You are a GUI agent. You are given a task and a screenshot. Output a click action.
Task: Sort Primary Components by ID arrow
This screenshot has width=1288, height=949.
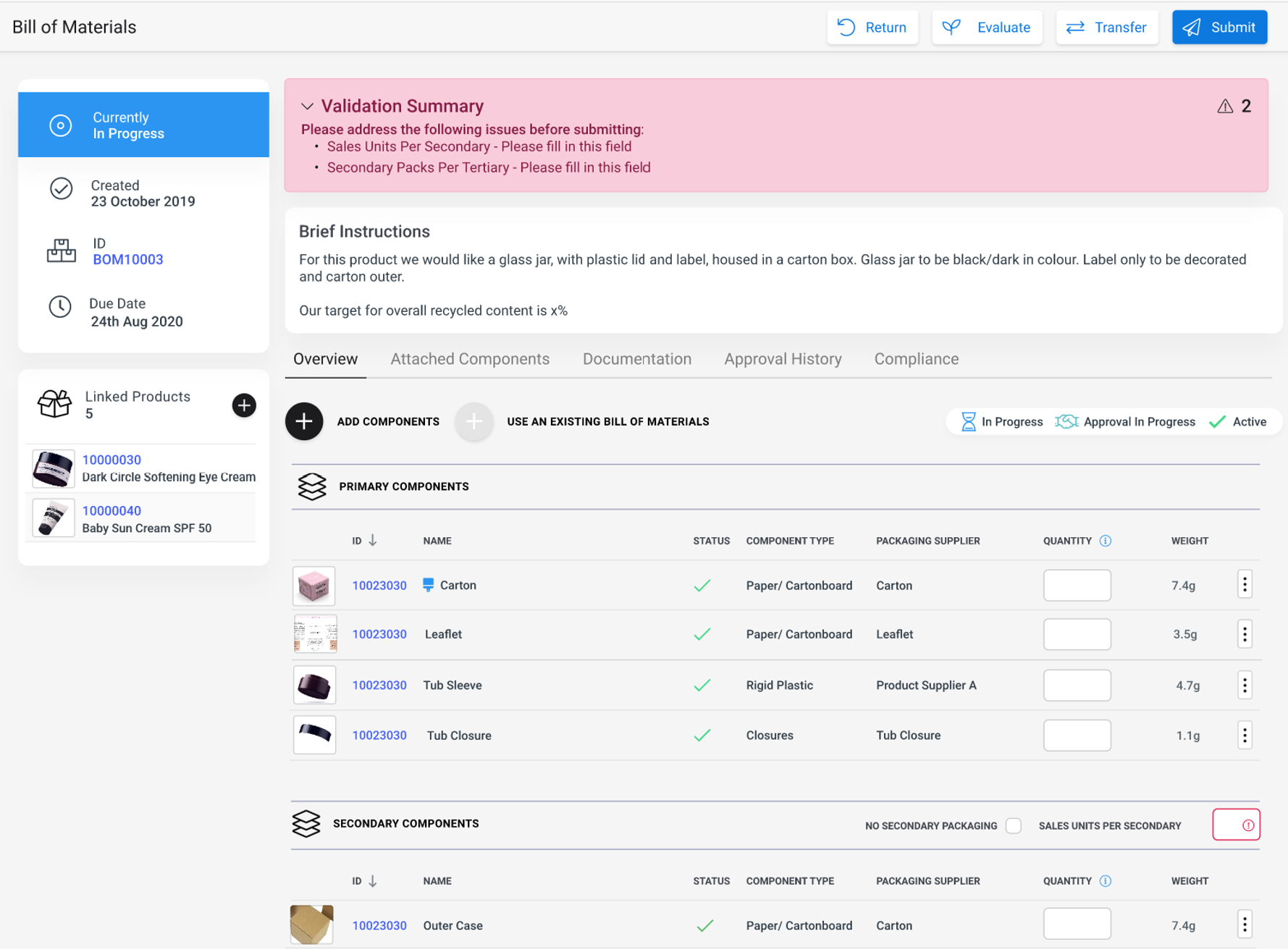pyautogui.click(x=373, y=541)
